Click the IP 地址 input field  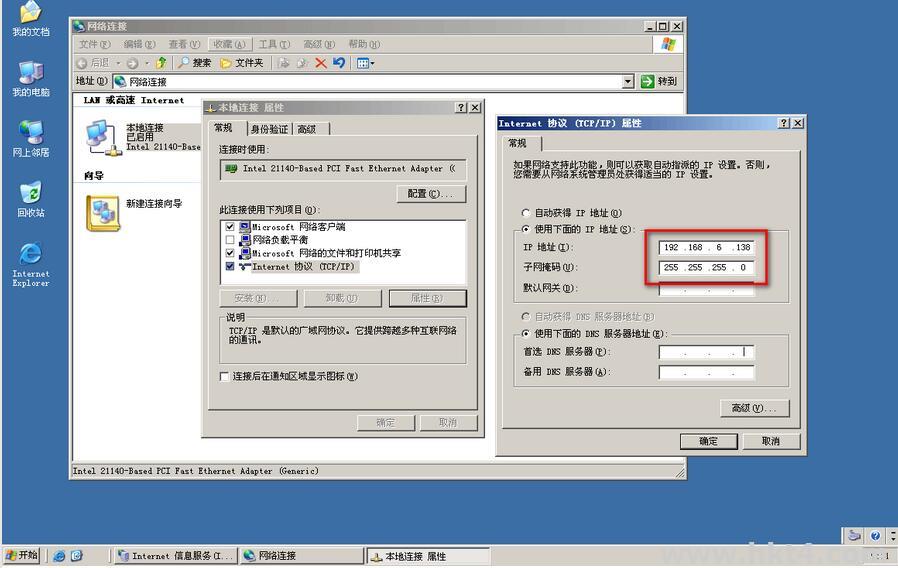[707, 247]
